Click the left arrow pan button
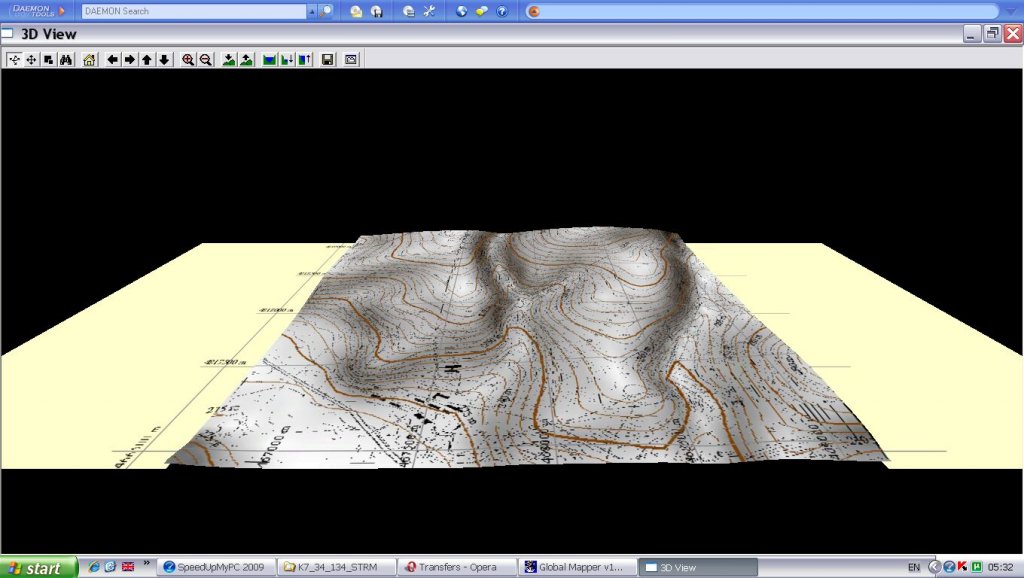This screenshot has height=578, width=1024. [112, 60]
